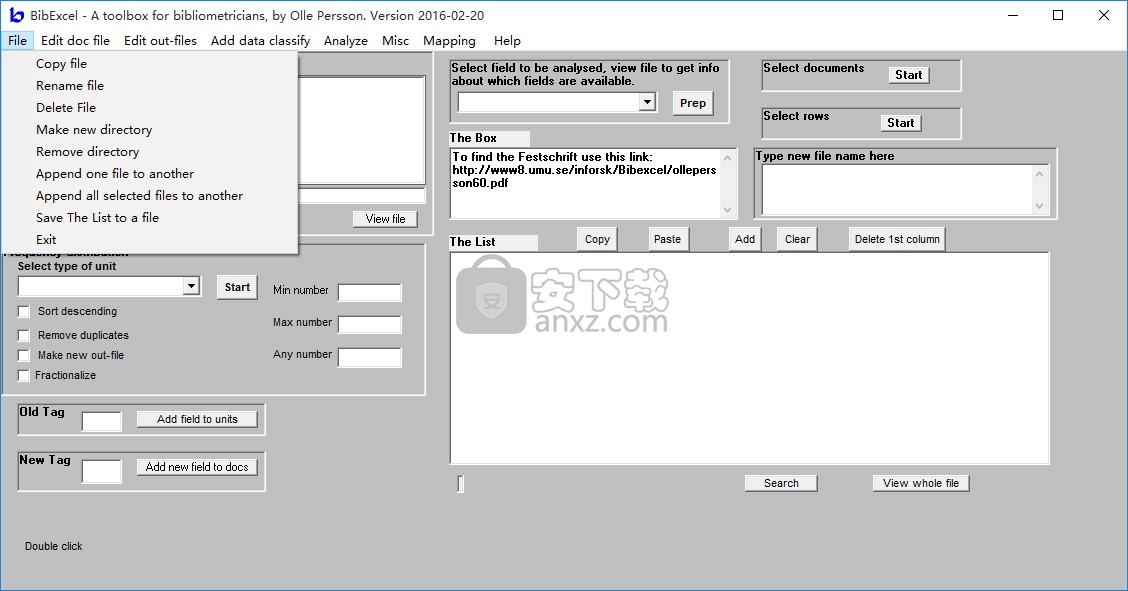Click the Delete 1st column button

point(897,239)
